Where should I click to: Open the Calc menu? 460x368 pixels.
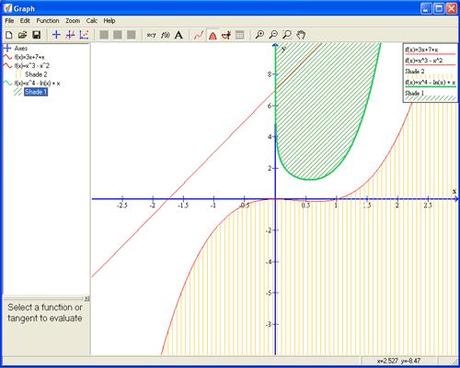click(x=92, y=21)
